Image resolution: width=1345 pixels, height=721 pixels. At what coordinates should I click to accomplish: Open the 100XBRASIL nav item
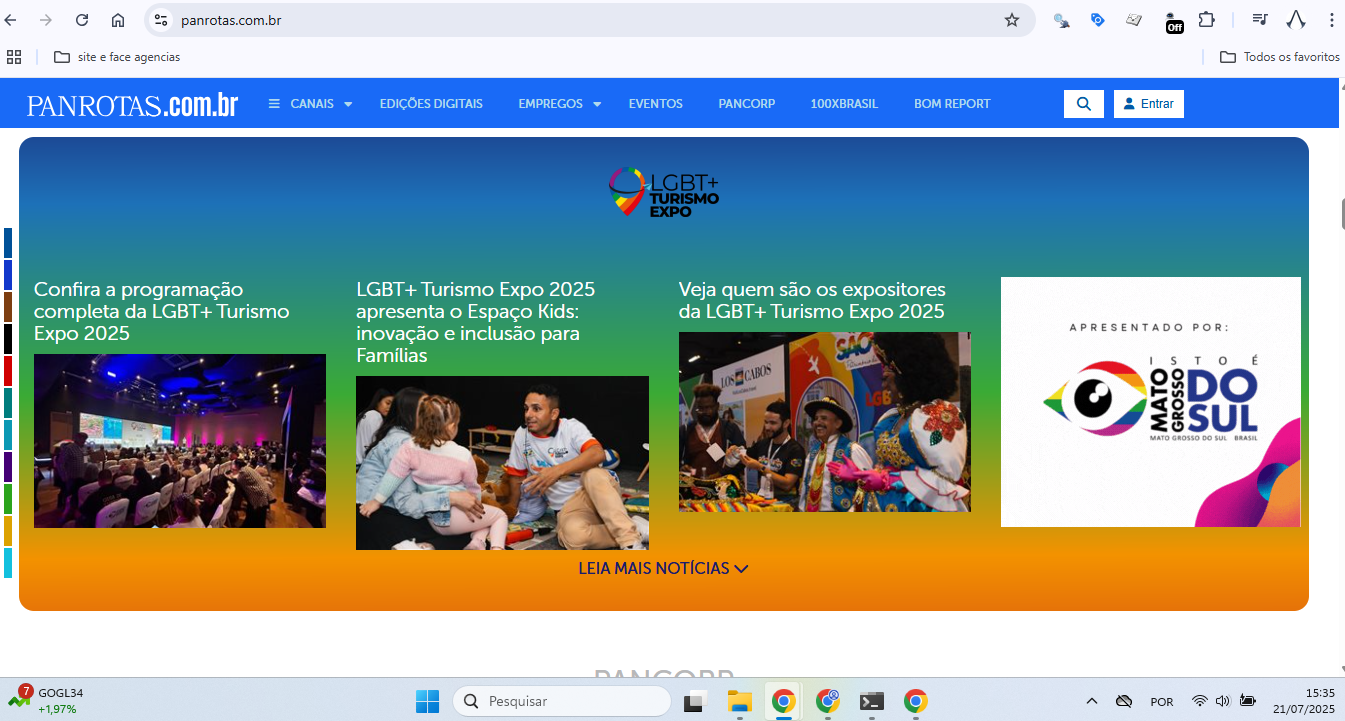pos(844,104)
